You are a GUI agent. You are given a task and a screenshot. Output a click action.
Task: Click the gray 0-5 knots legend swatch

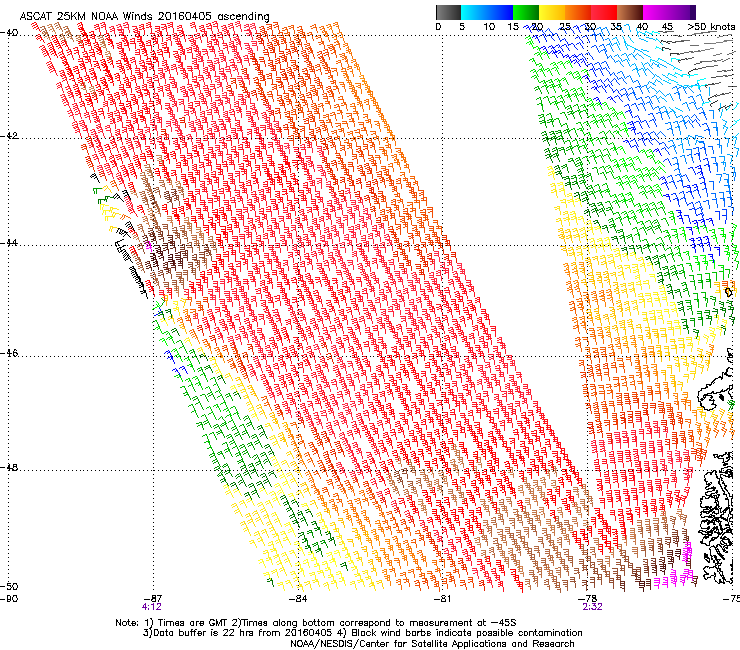(x=448, y=12)
